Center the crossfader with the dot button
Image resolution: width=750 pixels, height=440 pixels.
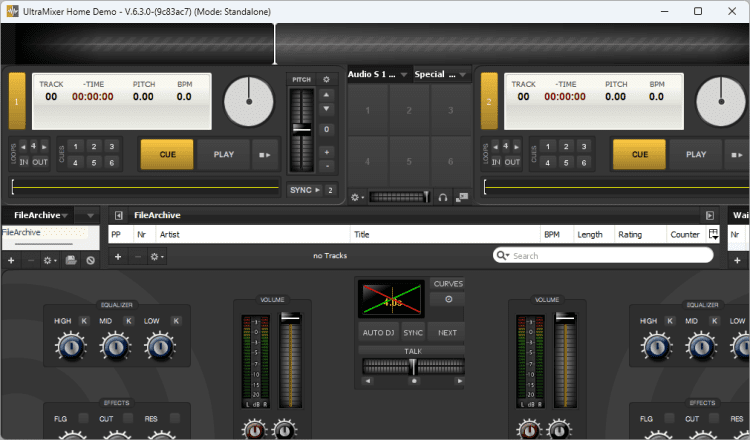pyautogui.click(x=414, y=381)
